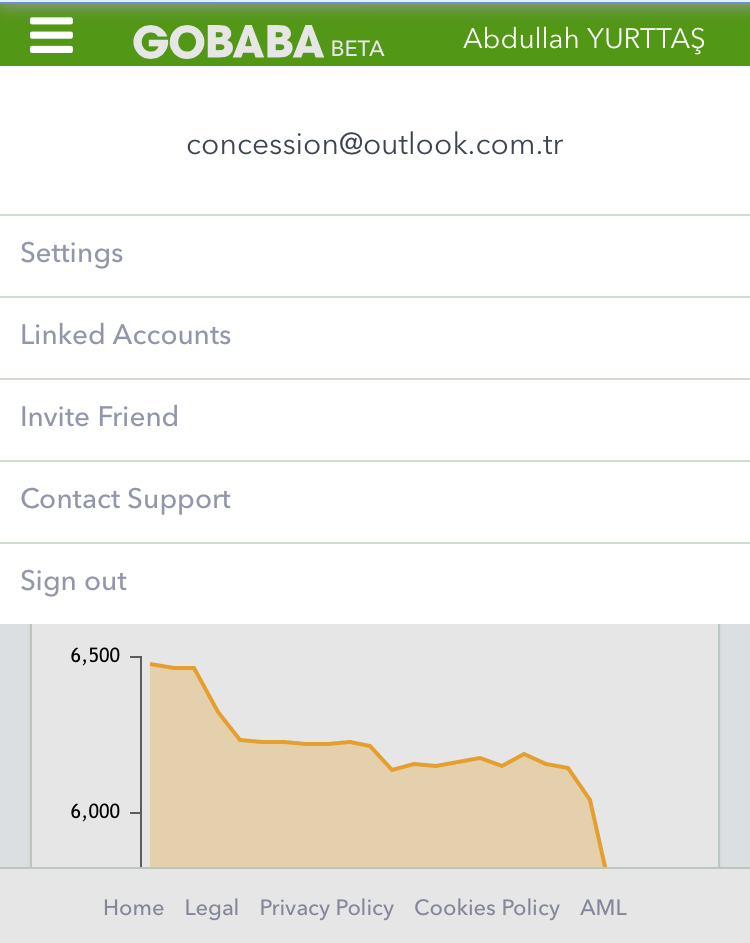View the Privacy Policy link
Viewport: 750px width, 943px height.
(x=327, y=908)
